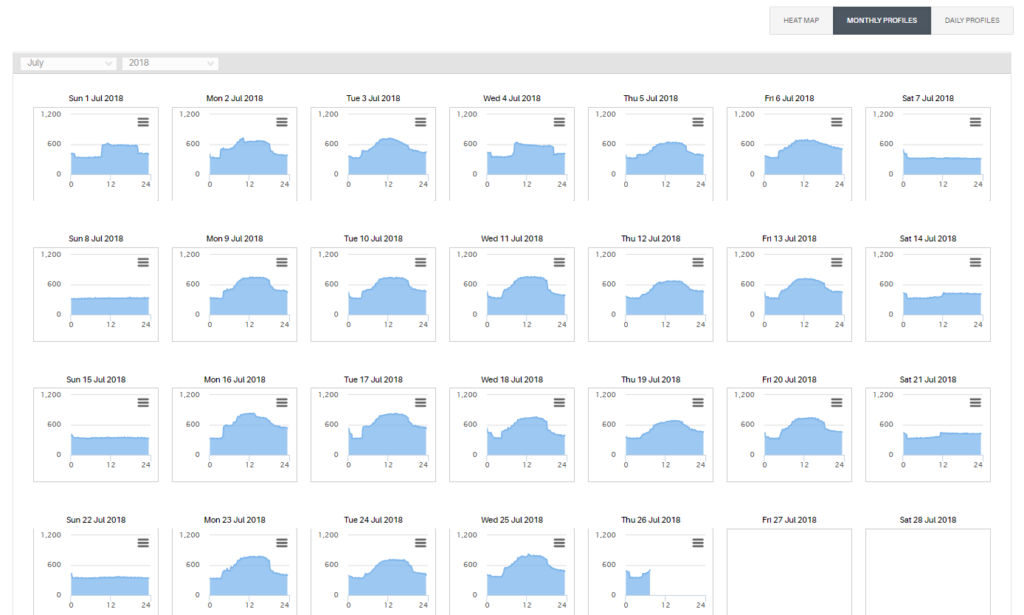The height and width of the screenshot is (615, 1024).
Task: Click the 1,200 axis label on Sun 8 Jul
Action: tap(49, 254)
